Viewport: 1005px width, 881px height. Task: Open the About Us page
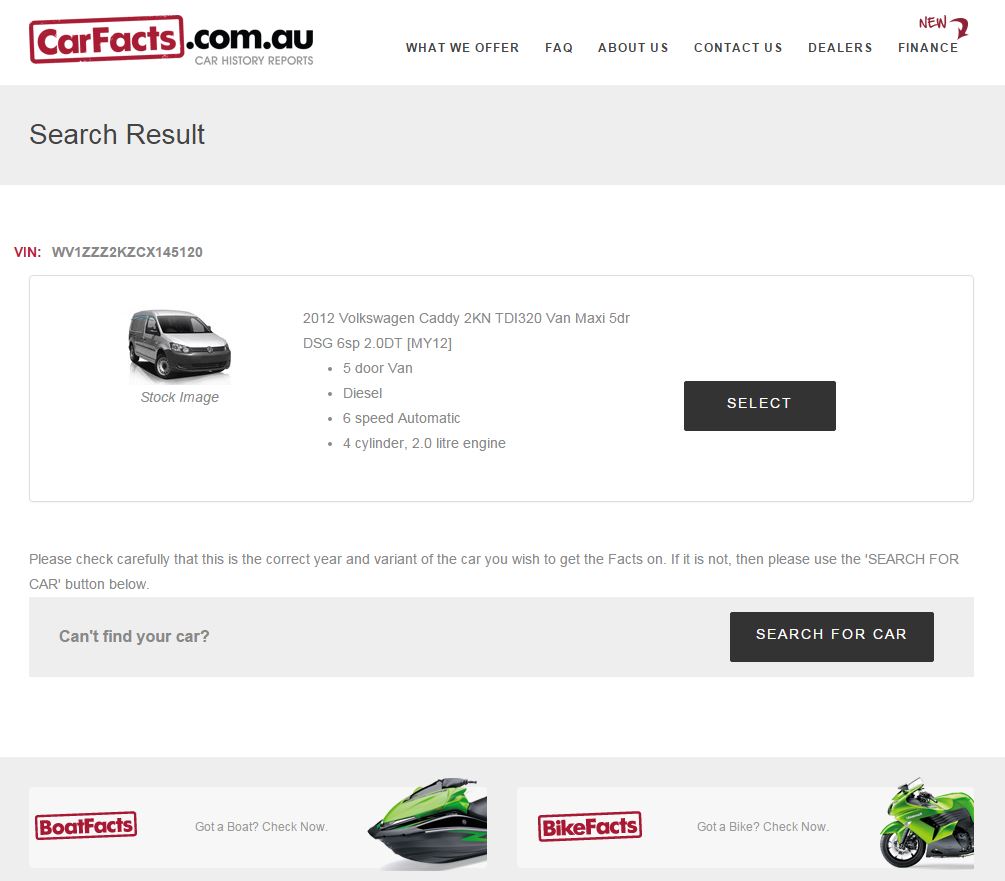point(633,48)
